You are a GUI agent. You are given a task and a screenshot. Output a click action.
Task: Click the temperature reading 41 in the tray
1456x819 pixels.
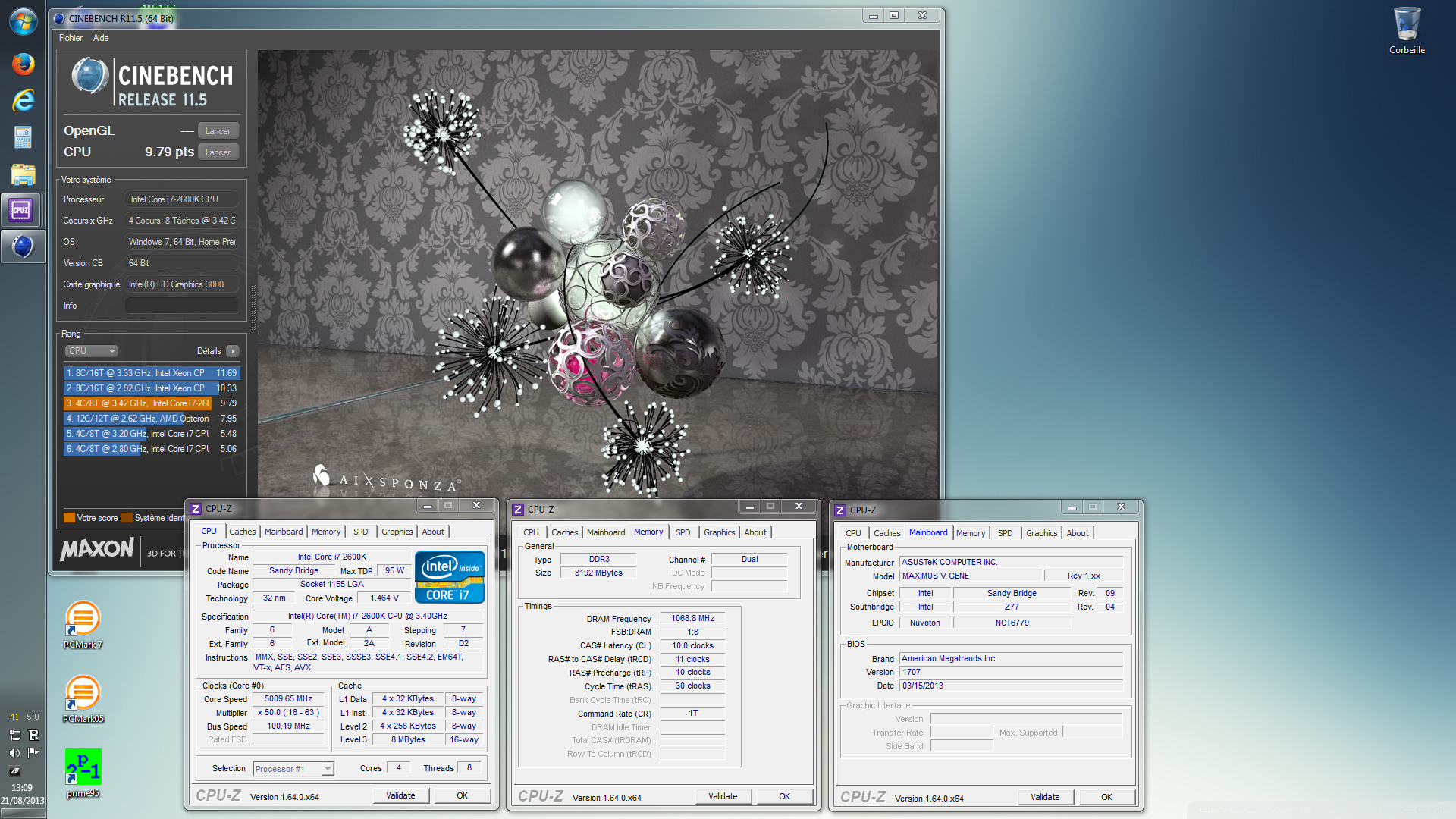[14, 717]
